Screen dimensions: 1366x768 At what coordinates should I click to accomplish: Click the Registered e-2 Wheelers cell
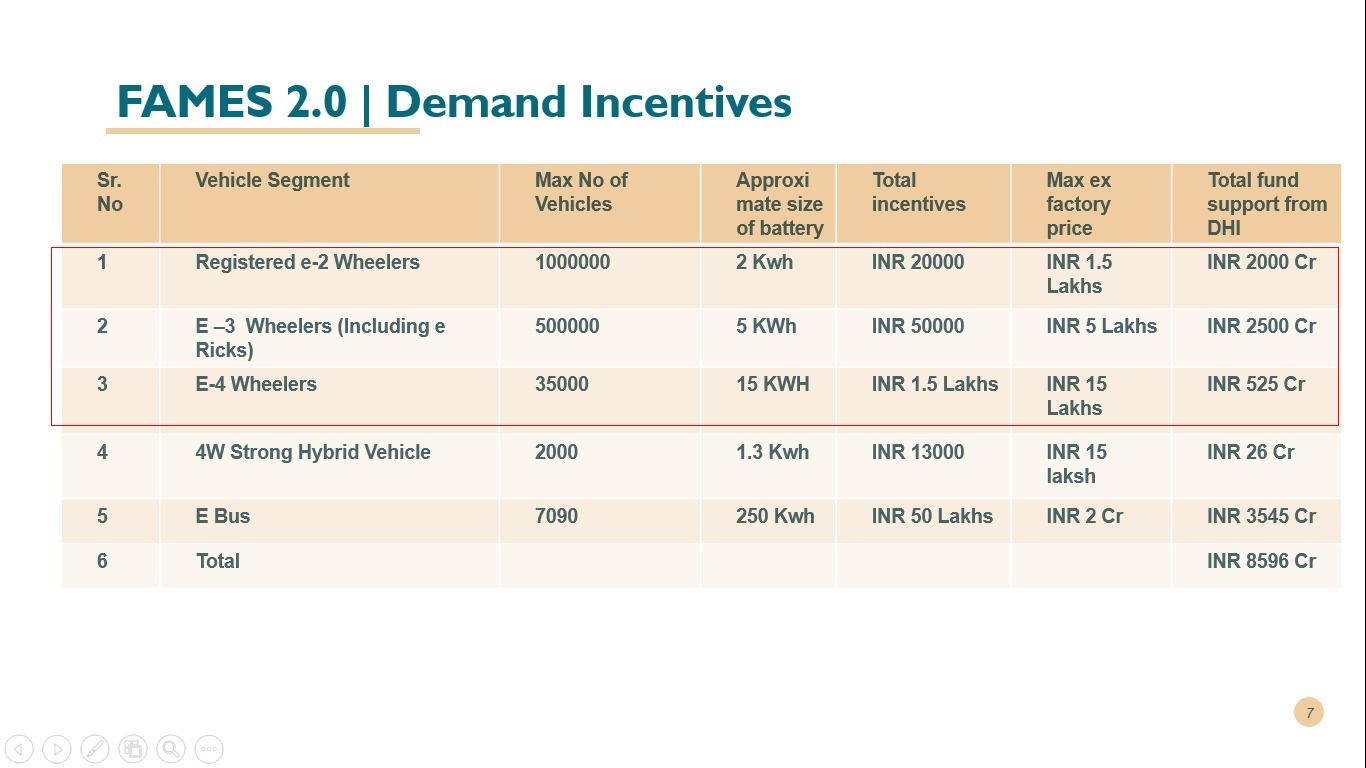(307, 263)
